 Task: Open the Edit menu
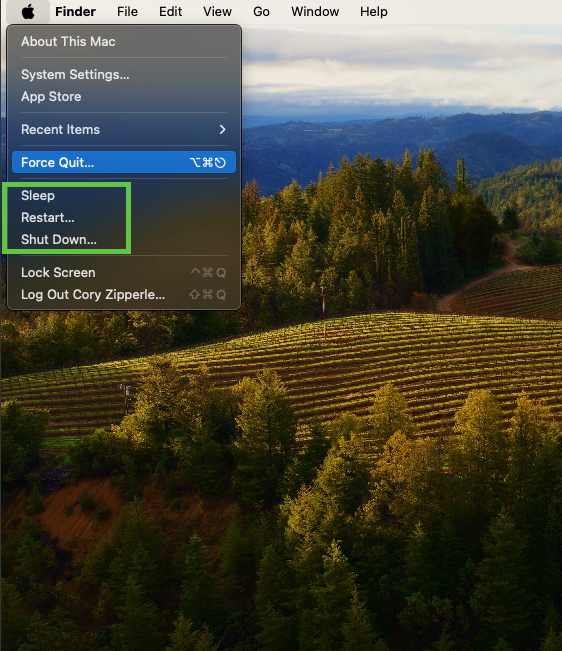(170, 12)
